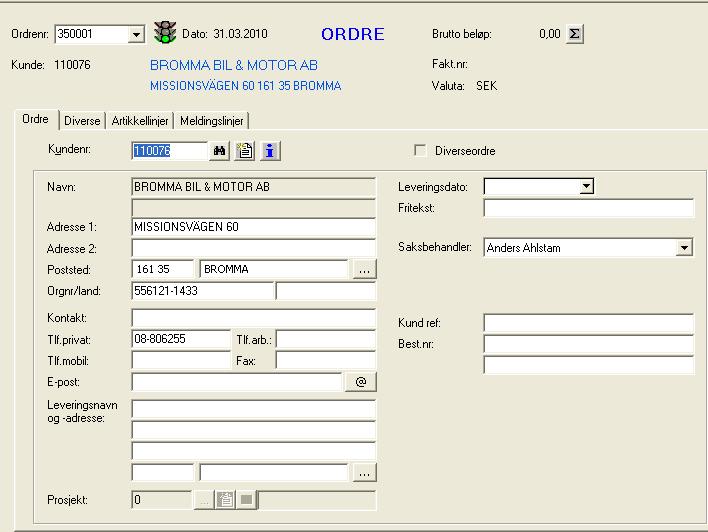Click the Kund ref input field
This screenshot has height=532, width=708.
pos(588,323)
